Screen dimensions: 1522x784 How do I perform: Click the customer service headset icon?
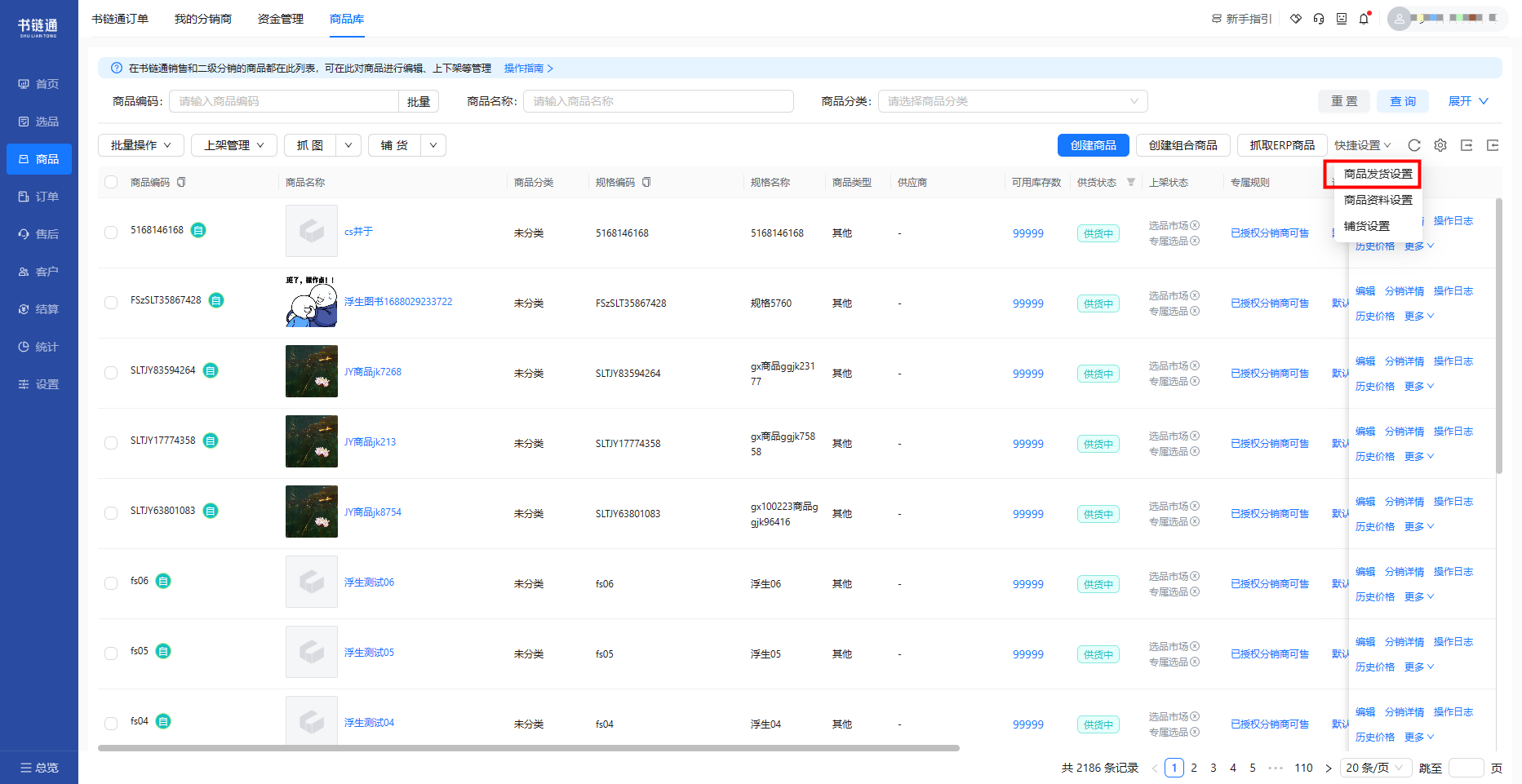click(x=1319, y=19)
